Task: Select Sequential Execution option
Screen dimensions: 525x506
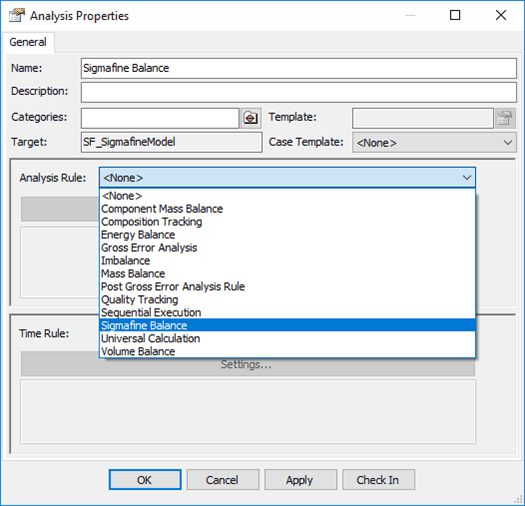Action: pos(287,312)
